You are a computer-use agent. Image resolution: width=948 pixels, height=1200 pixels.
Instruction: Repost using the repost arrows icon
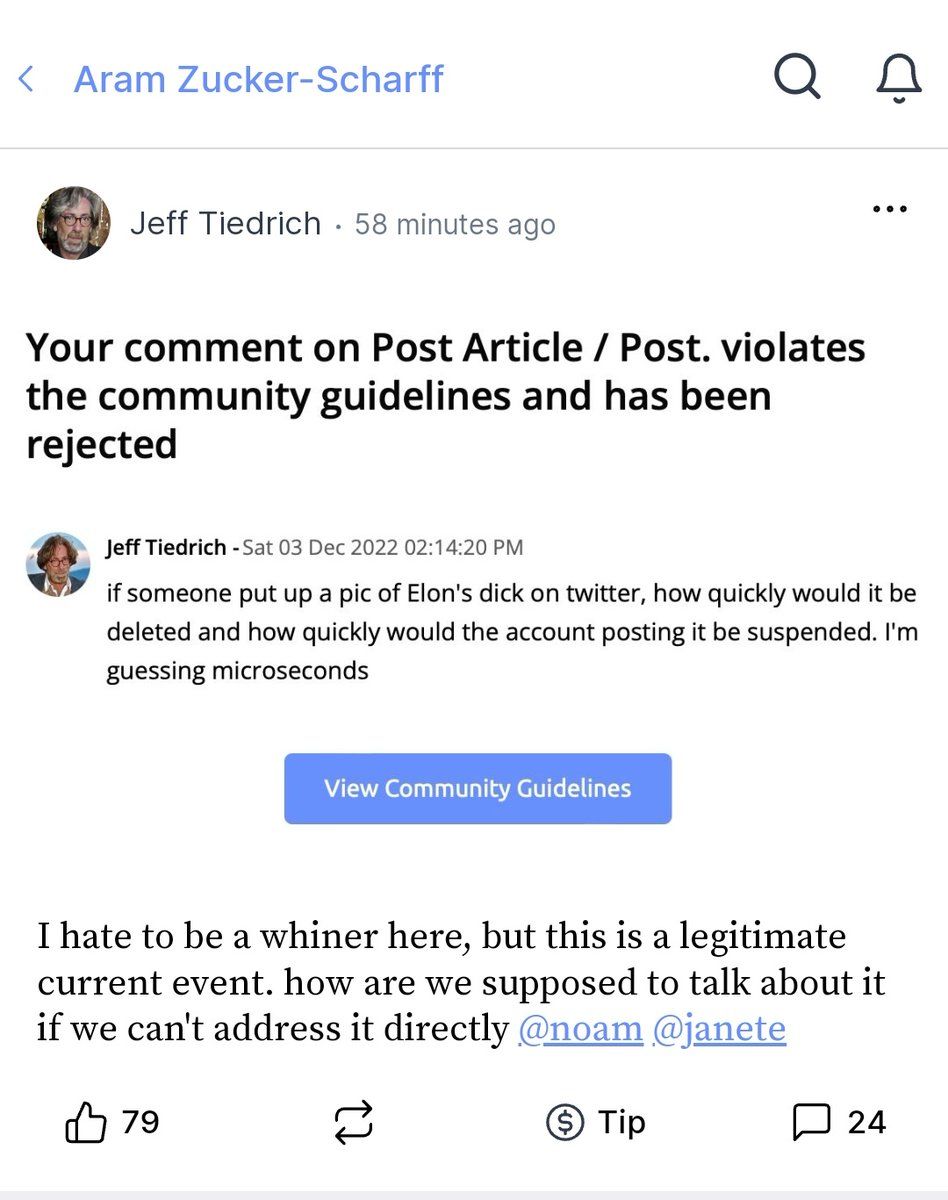(x=353, y=1123)
